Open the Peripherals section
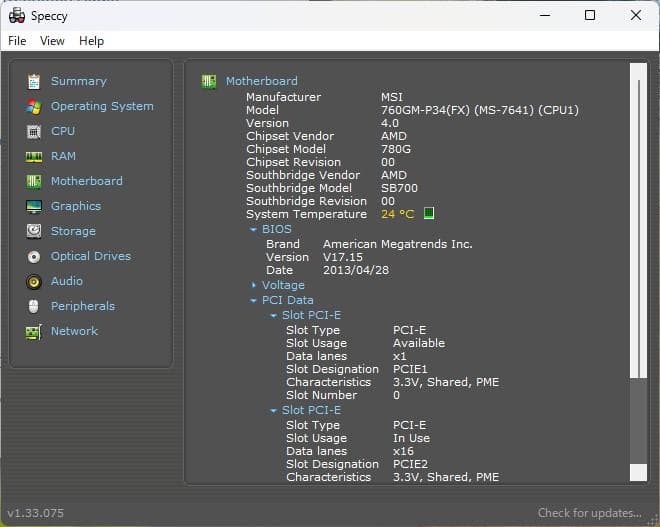The height and width of the screenshot is (527, 660). click(83, 306)
